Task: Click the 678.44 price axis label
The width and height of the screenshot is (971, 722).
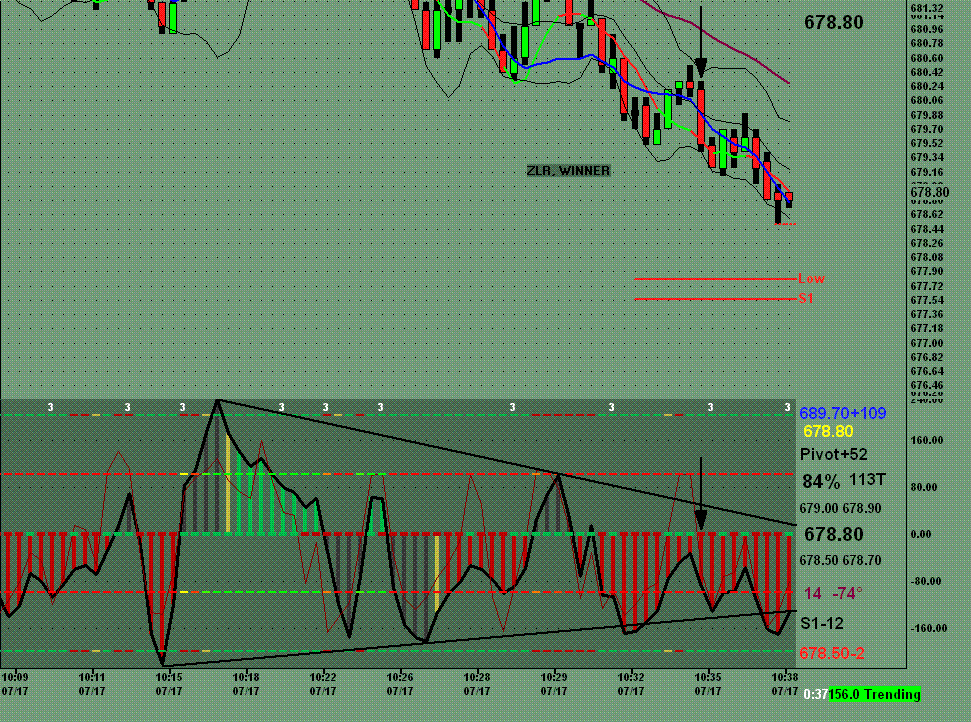Action: pos(927,229)
